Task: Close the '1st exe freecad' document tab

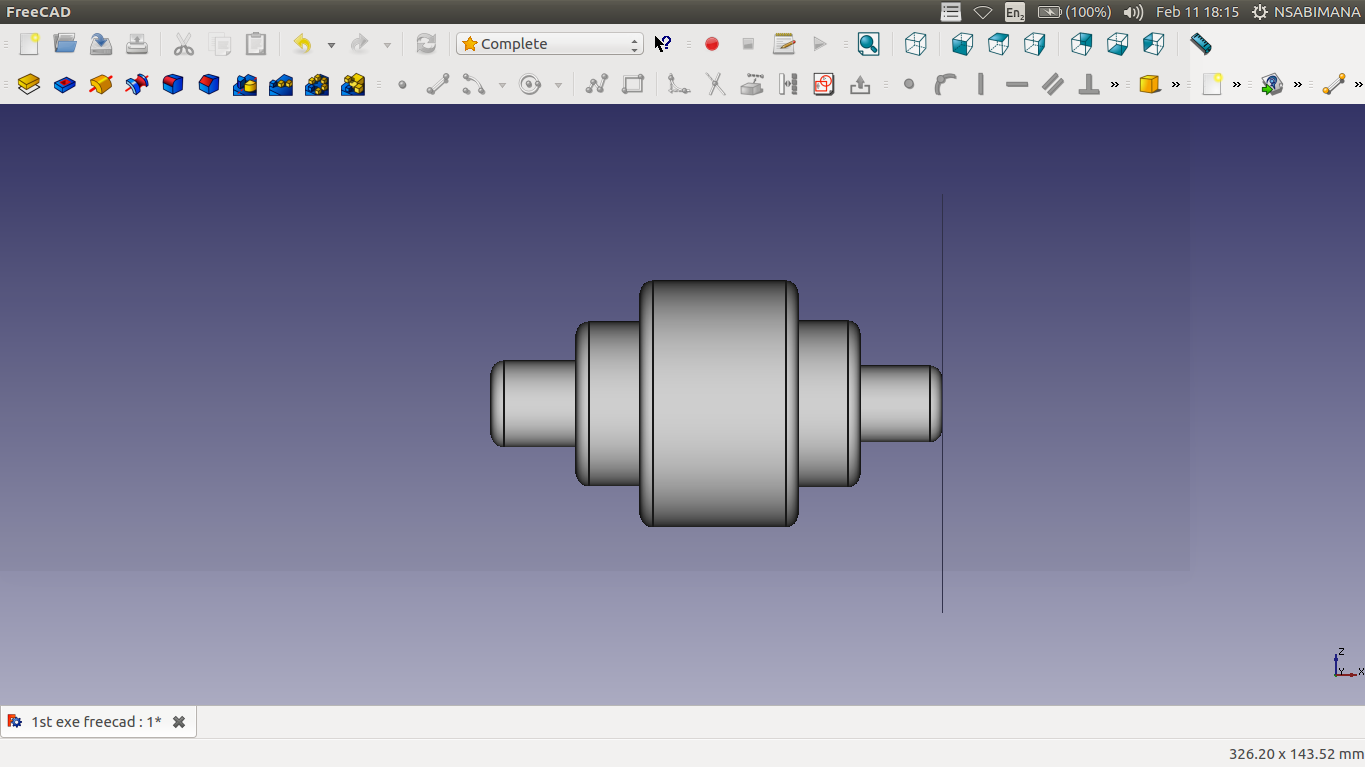Action: click(179, 722)
